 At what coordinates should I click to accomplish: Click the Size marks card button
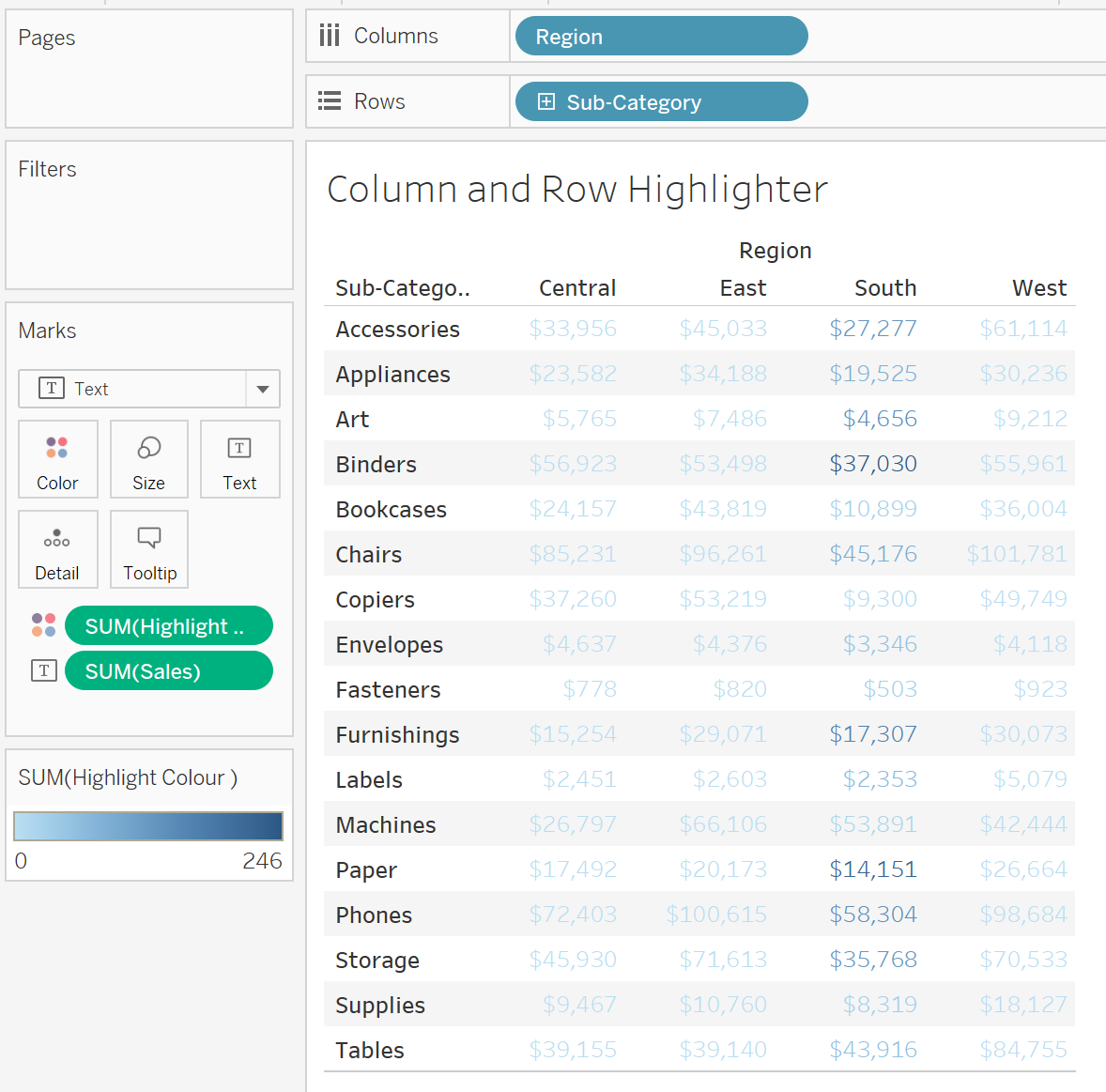point(148,459)
